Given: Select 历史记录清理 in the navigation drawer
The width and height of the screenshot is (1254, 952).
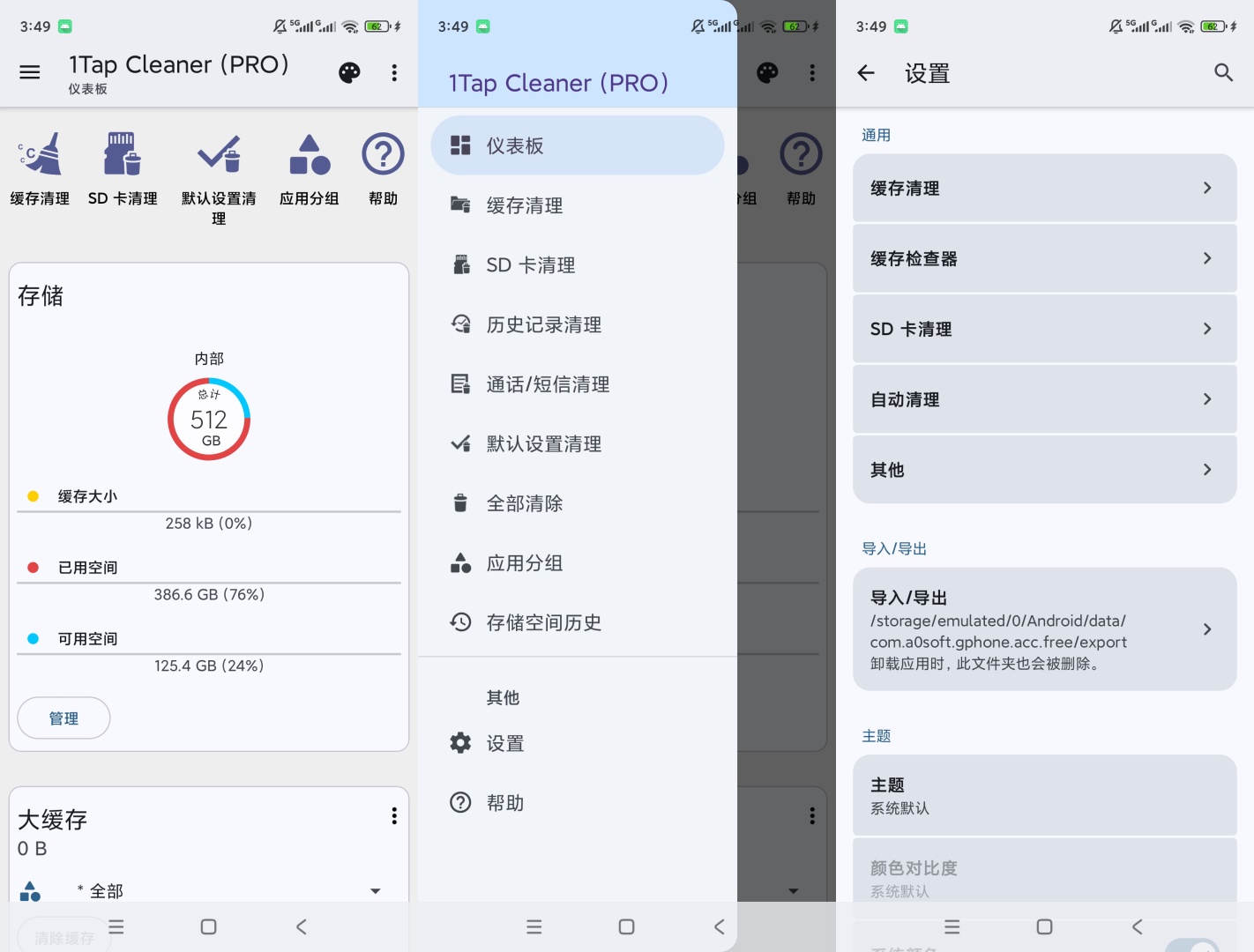Looking at the screenshot, I should [x=578, y=324].
